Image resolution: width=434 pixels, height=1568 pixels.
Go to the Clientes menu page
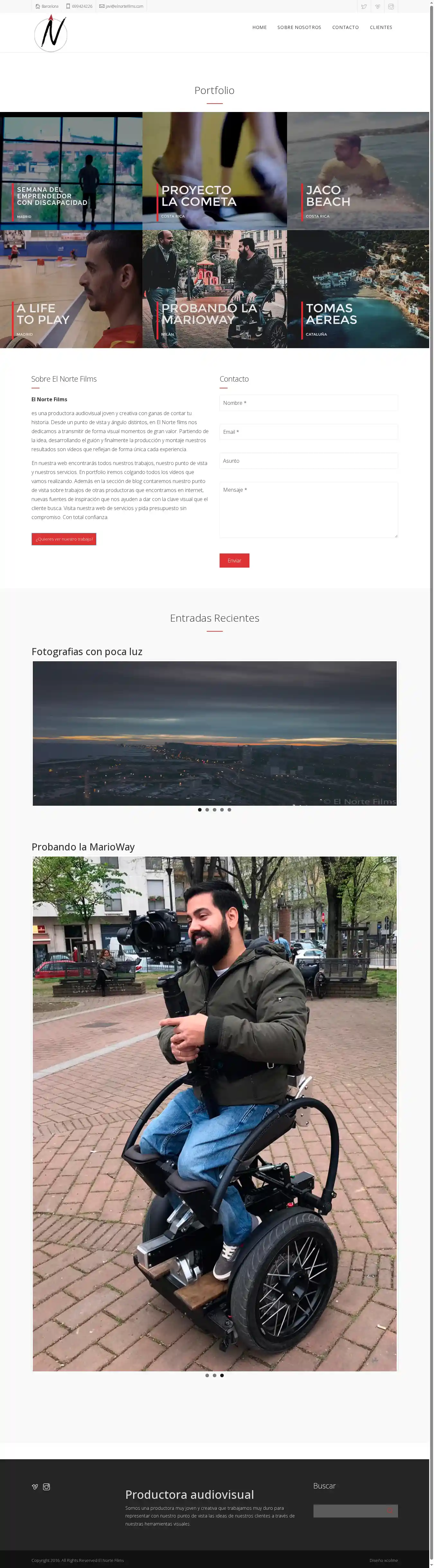pyautogui.click(x=381, y=27)
